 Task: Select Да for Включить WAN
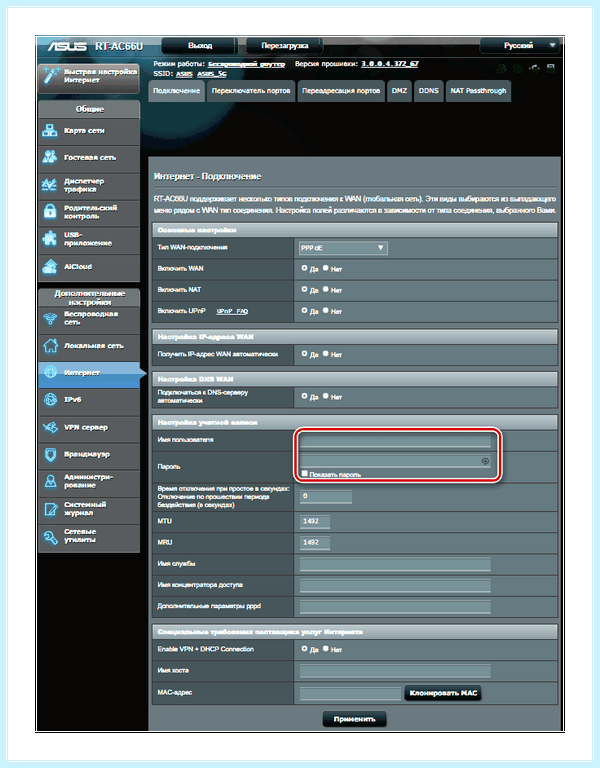(x=304, y=268)
